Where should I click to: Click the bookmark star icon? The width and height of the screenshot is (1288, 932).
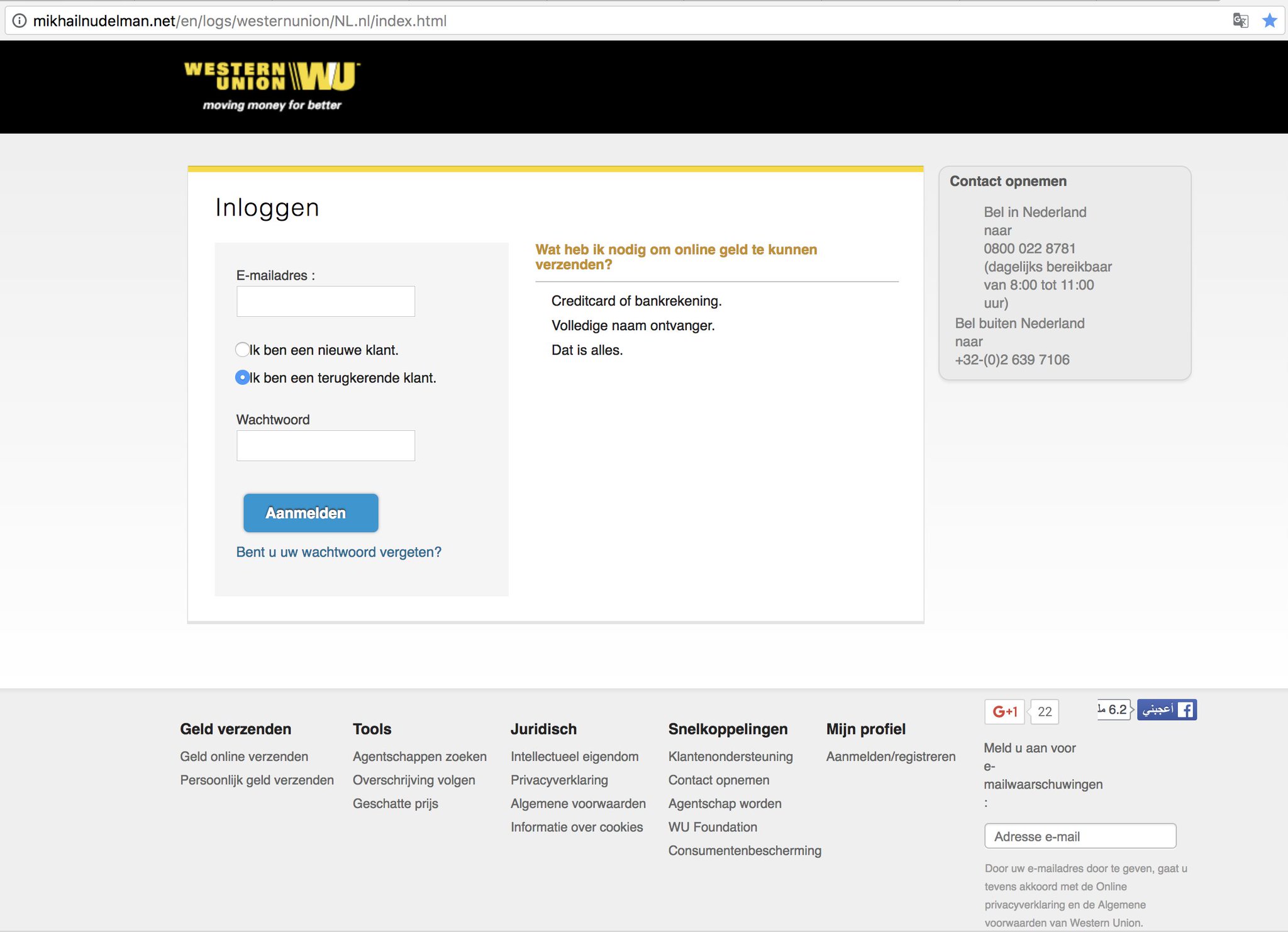(1270, 21)
